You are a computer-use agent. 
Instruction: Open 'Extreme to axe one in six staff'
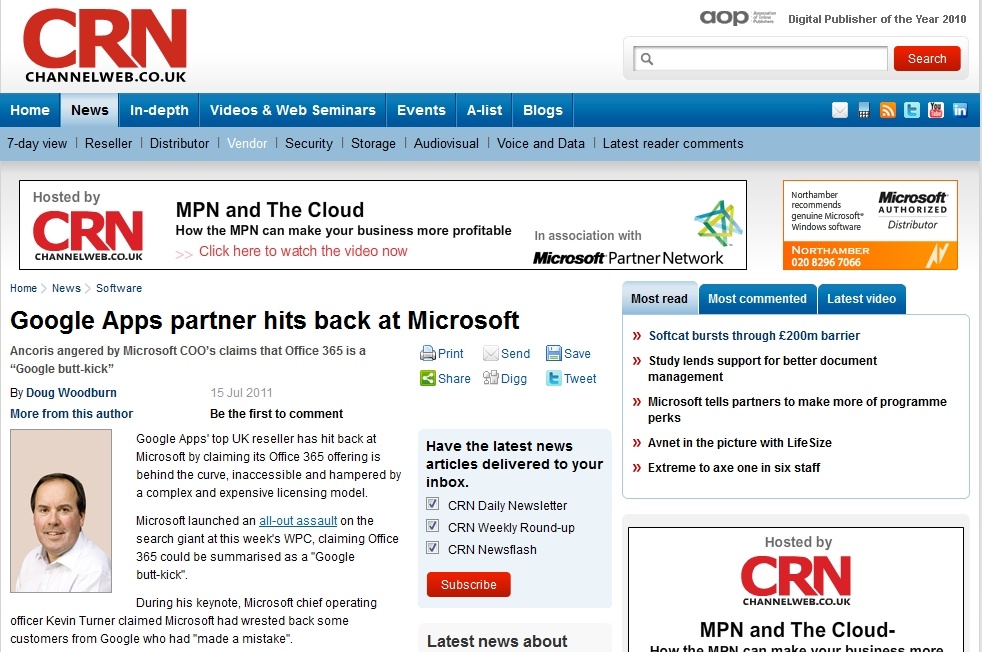[x=734, y=468]
